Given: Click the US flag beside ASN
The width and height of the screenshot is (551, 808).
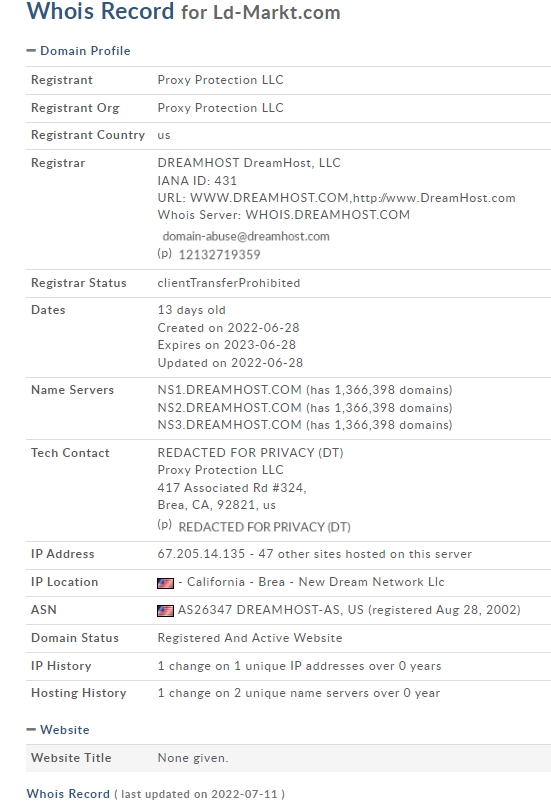Looking at the screenshot, I should [165, 611].
